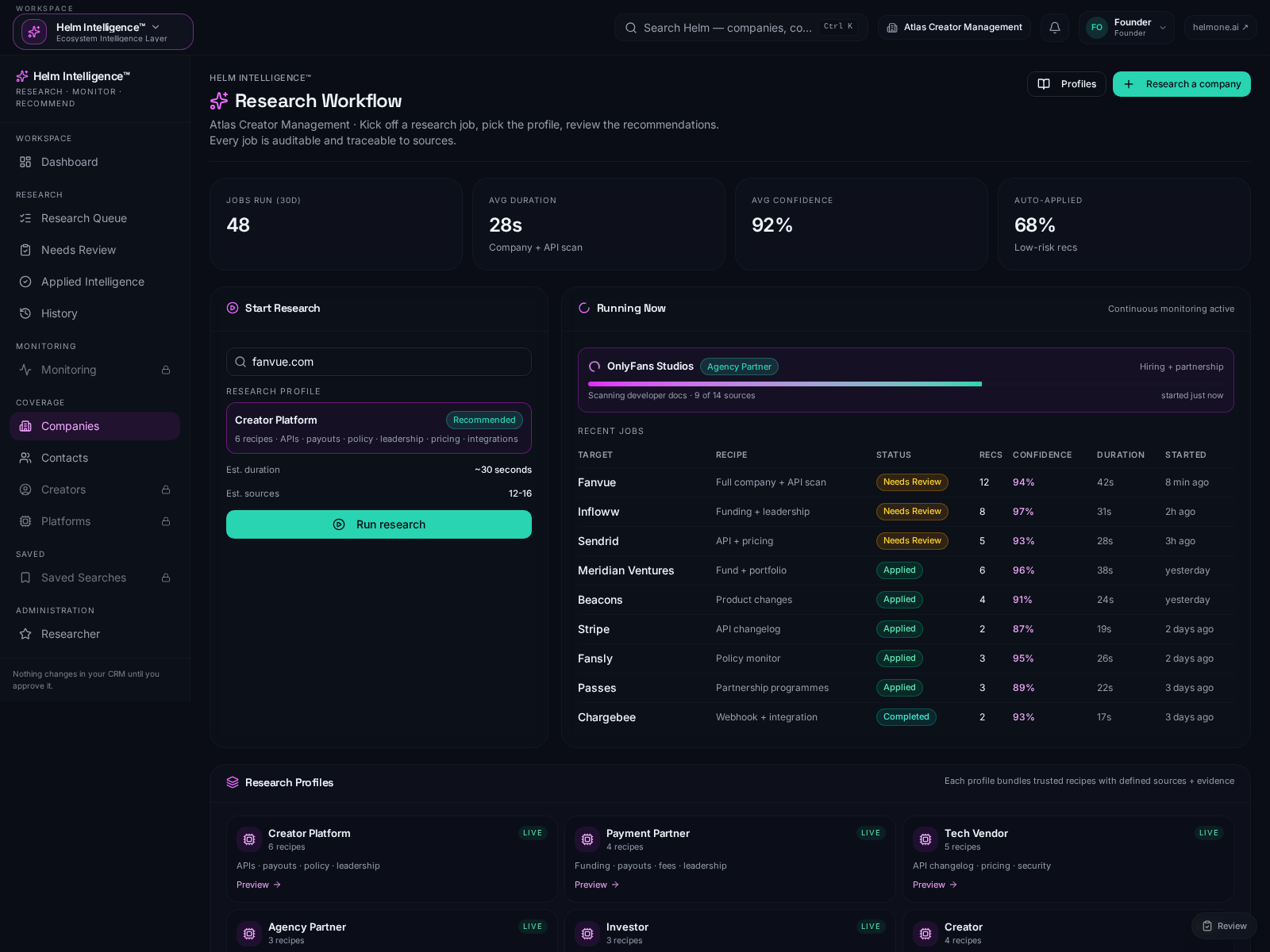Click the Research Profiles layers icon
Image resolution: width=1270 pixels, height=952 pixels.
point(233,782)
